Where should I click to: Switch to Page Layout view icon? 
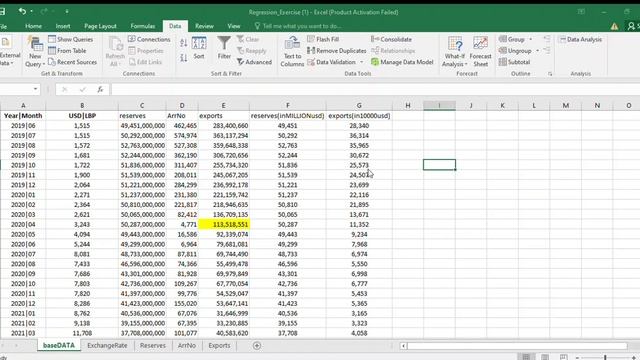pyautogui.click(x=545, y=357)
